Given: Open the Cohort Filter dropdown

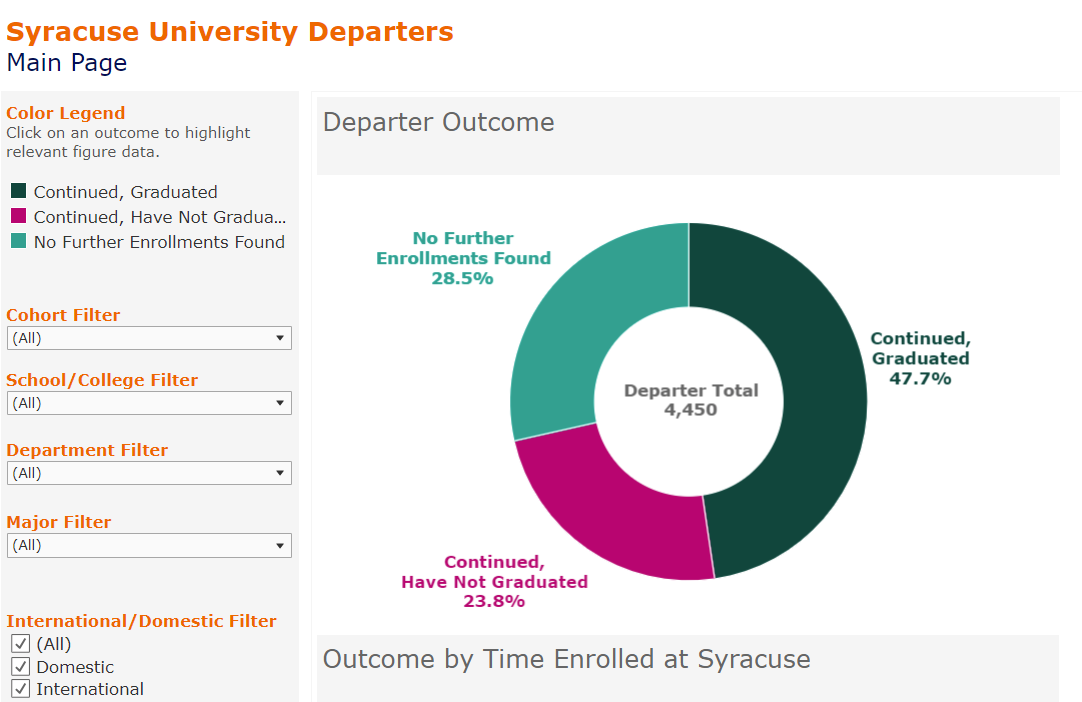Looking at the screenshot, I should [x=149, y=338].
